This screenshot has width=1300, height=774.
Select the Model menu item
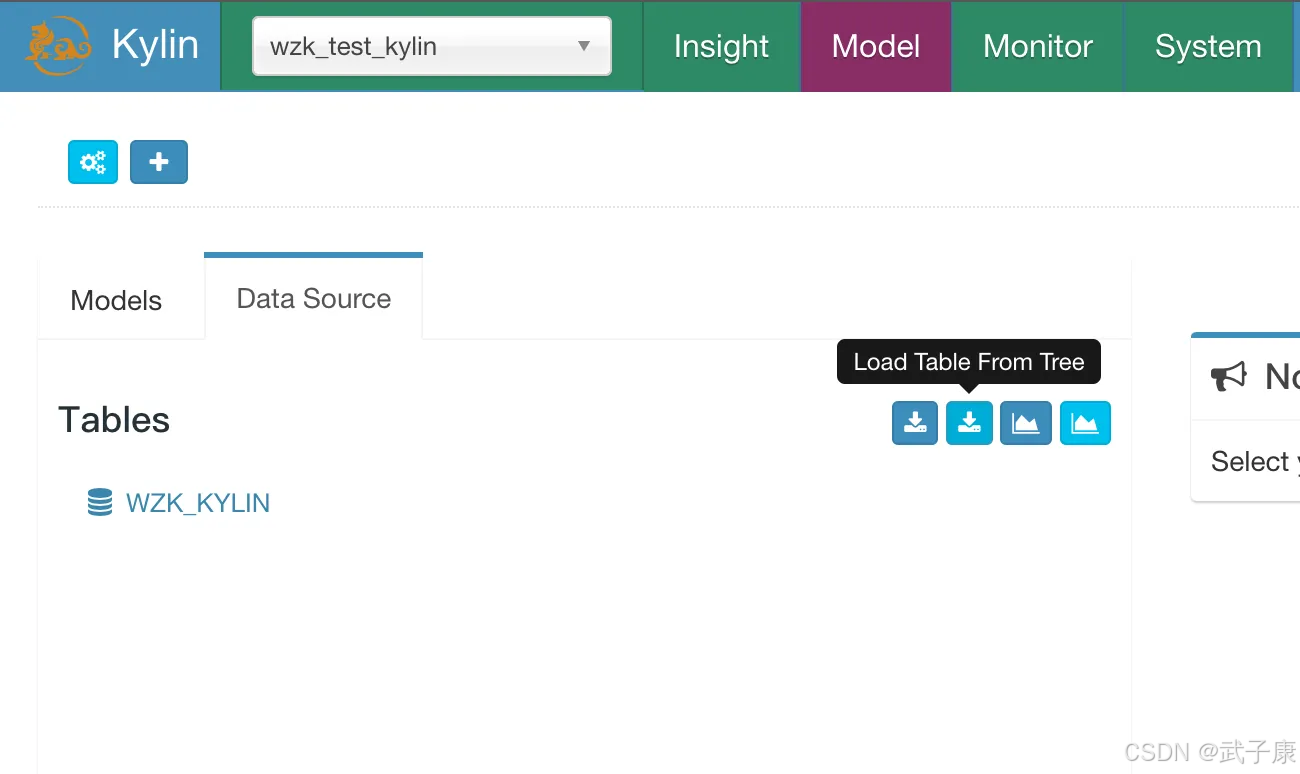[x=876, y=46]
